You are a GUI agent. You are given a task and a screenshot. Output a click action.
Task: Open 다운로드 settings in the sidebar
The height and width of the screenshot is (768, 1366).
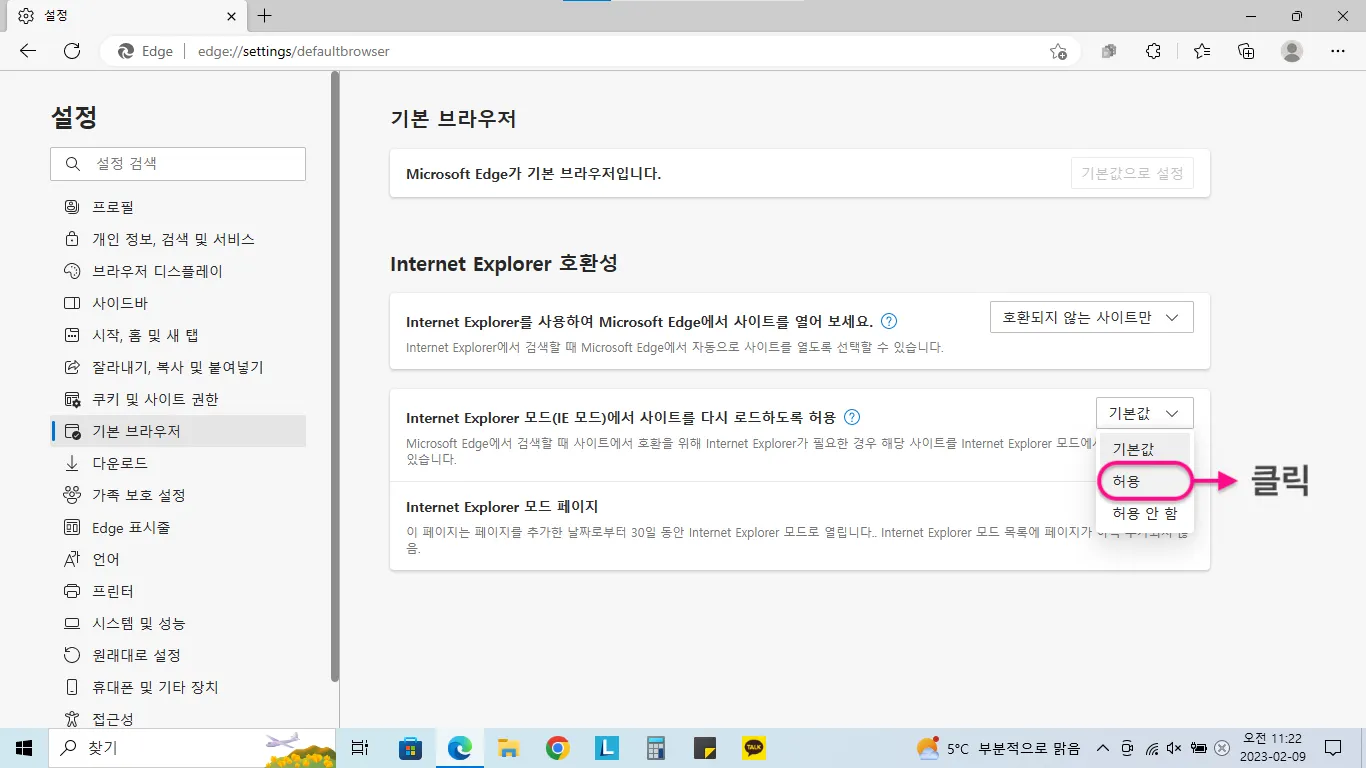pos(178,463)
